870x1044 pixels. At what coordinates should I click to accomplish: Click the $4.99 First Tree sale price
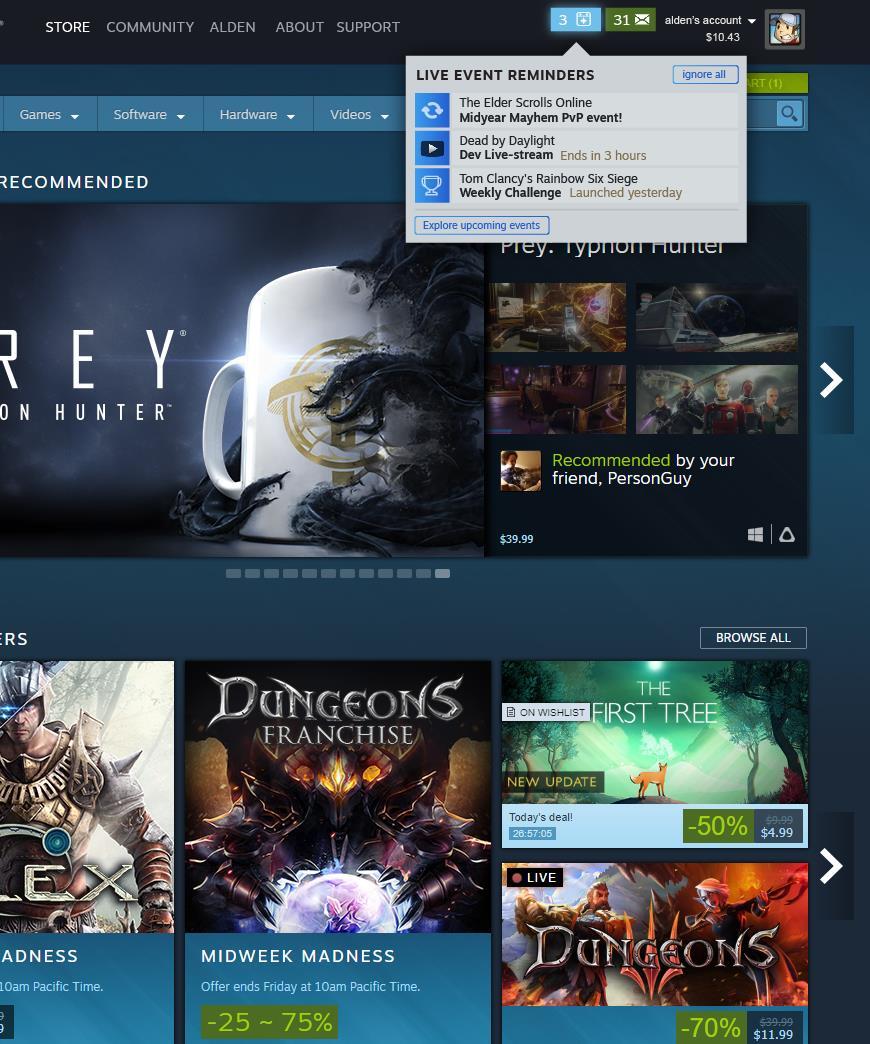pyautogui.click(x=777, y=832)
